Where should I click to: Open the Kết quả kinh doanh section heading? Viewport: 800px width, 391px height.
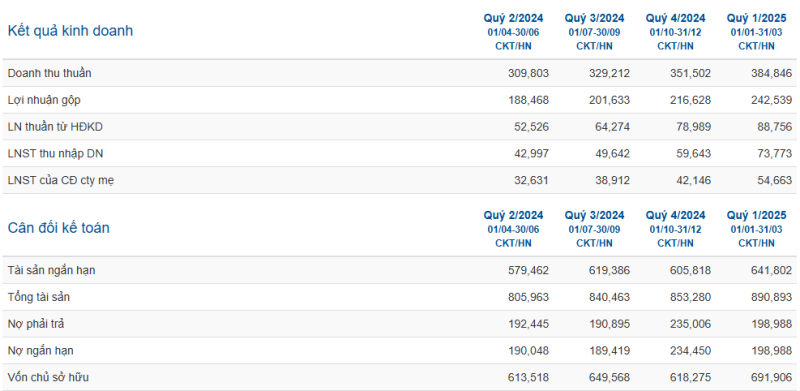point(70,31)
